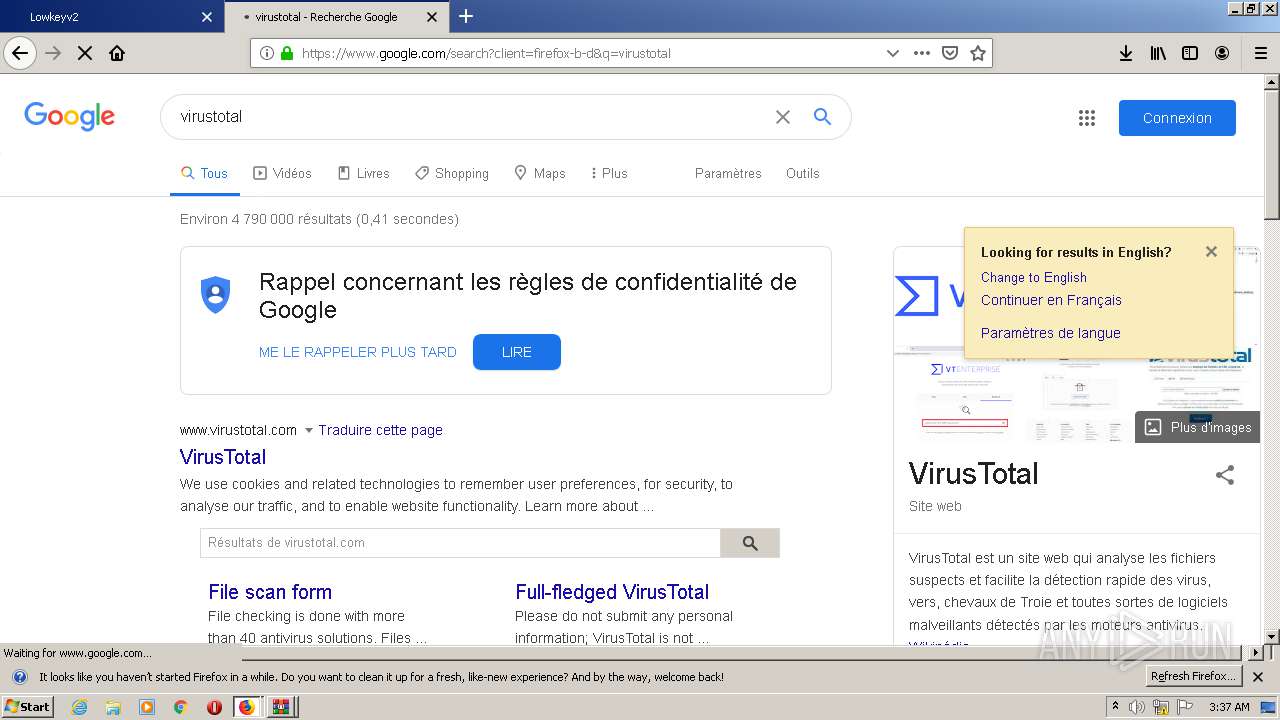This screenshot has height=720, width=1280.
Task: Select the Tous results tab
Action: click(204, 173)
